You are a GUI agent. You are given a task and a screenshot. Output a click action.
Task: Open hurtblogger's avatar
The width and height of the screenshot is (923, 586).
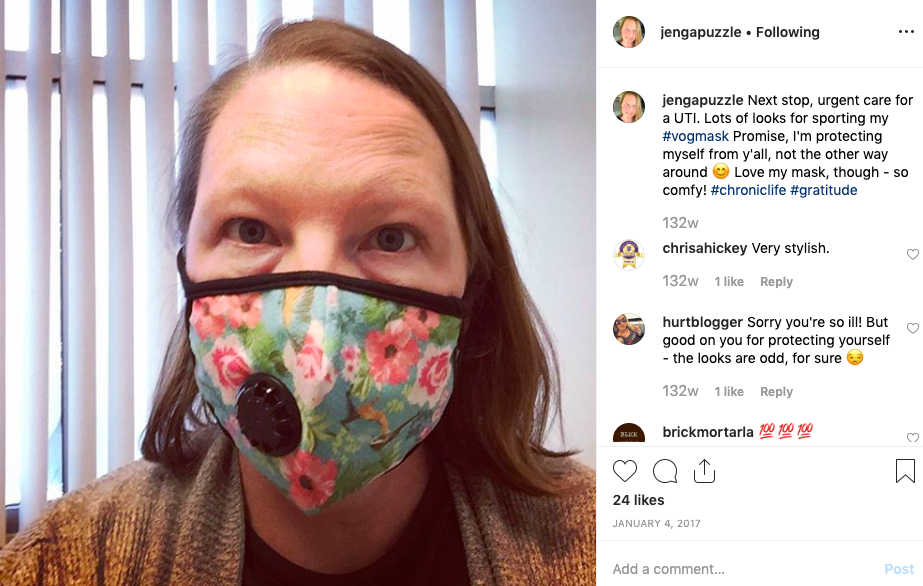pyautogui.click(x=629, y=329)
